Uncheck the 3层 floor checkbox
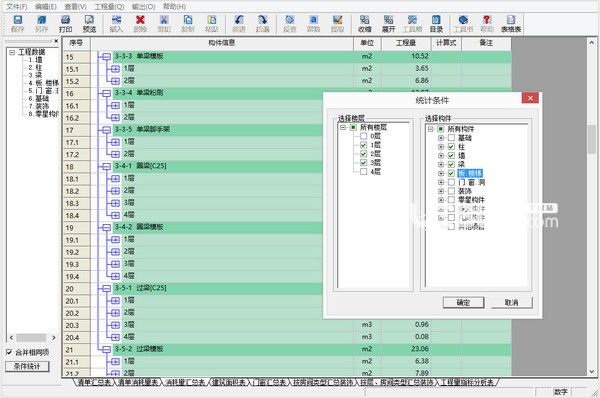600x398 pixels. point(364,163)
